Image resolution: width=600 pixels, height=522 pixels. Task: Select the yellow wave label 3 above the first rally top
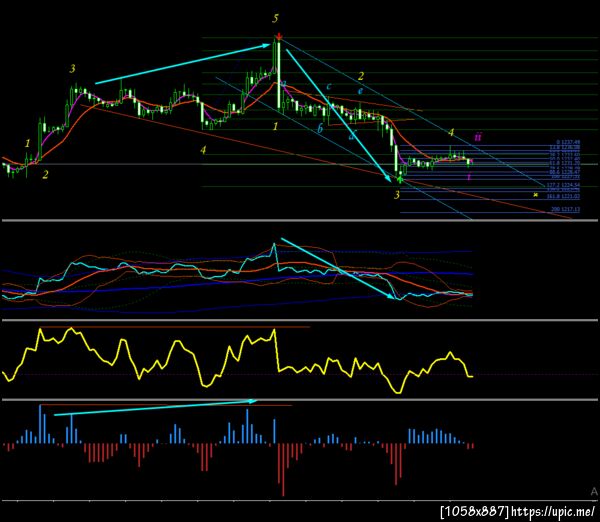(x=72, y=69)
